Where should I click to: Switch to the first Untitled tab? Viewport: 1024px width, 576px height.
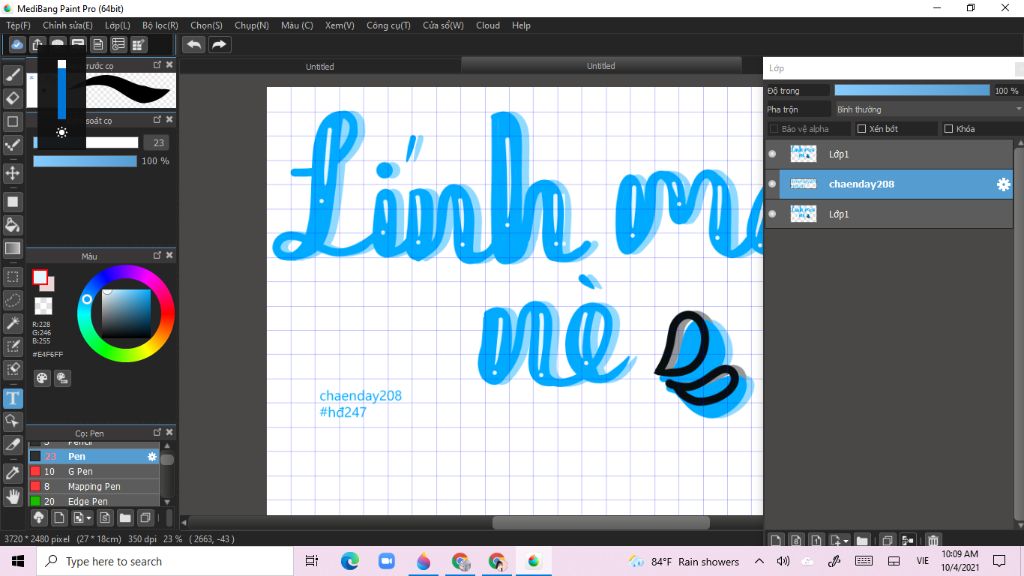coord(320,66)
